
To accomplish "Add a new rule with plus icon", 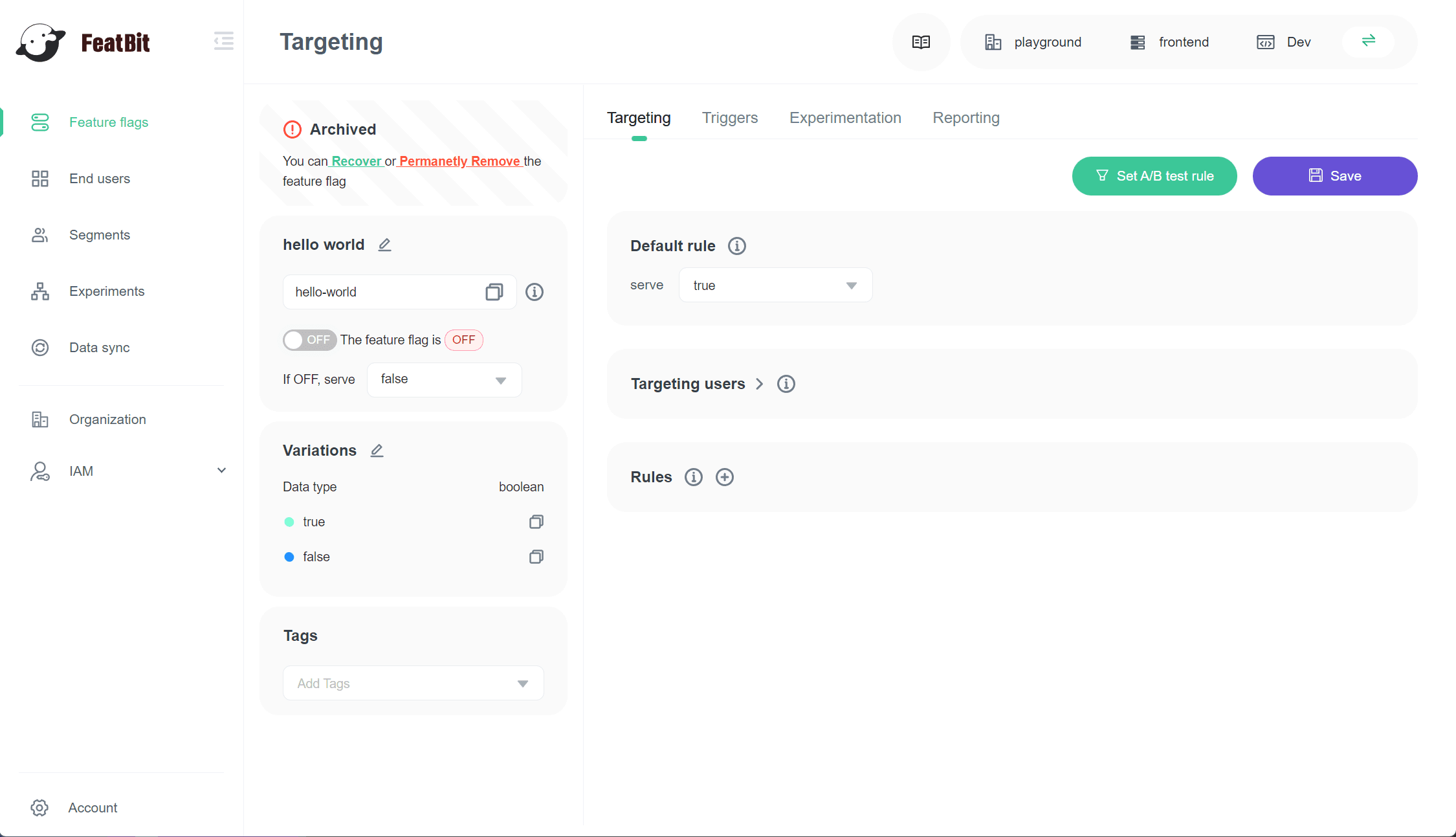I will (x=724, y=477).
